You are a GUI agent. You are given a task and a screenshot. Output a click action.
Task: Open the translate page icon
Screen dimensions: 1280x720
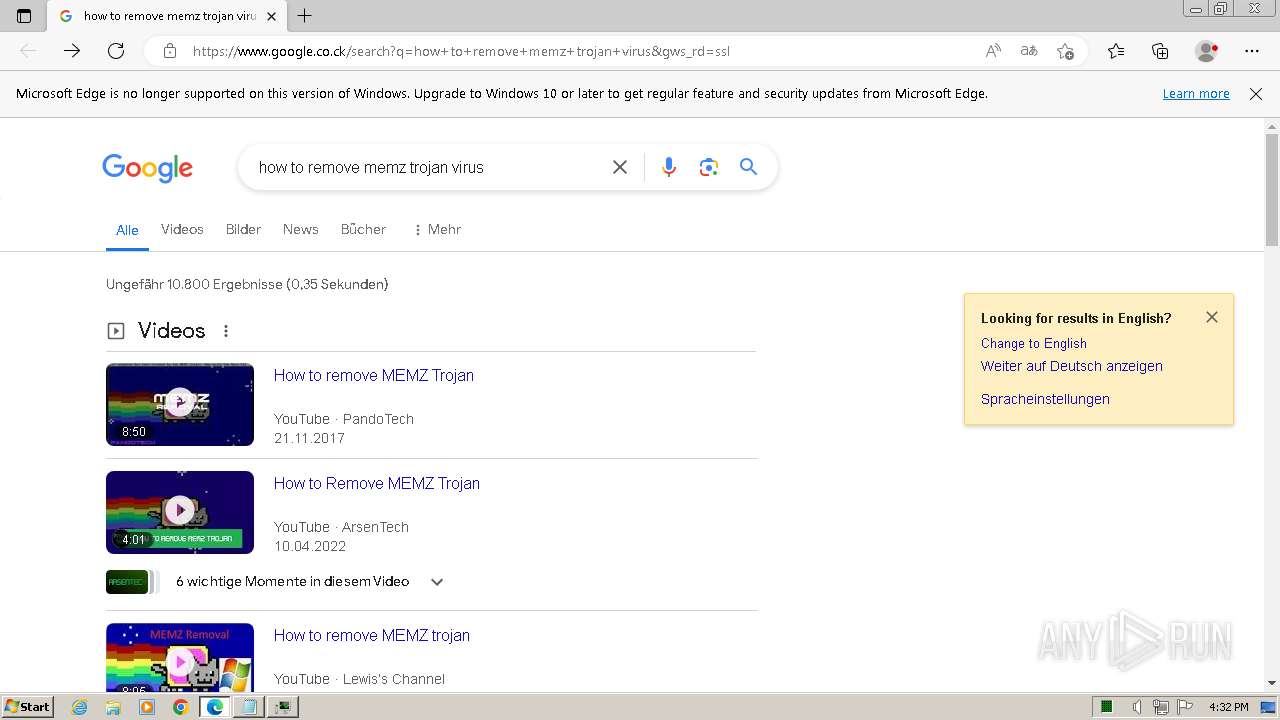coord(1029,51)
